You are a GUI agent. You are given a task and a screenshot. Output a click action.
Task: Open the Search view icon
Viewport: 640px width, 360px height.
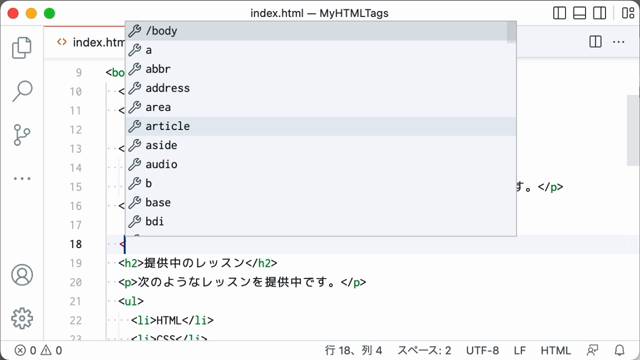coord(22,91)
